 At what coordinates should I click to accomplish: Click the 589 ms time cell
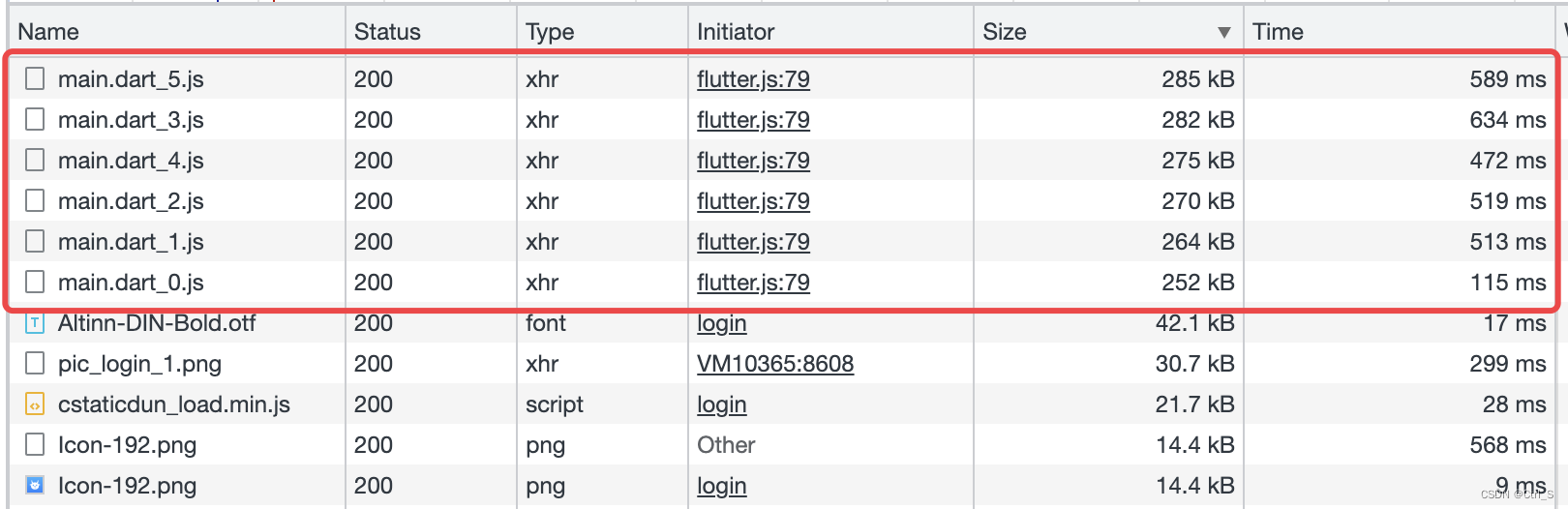point(1508,79)
